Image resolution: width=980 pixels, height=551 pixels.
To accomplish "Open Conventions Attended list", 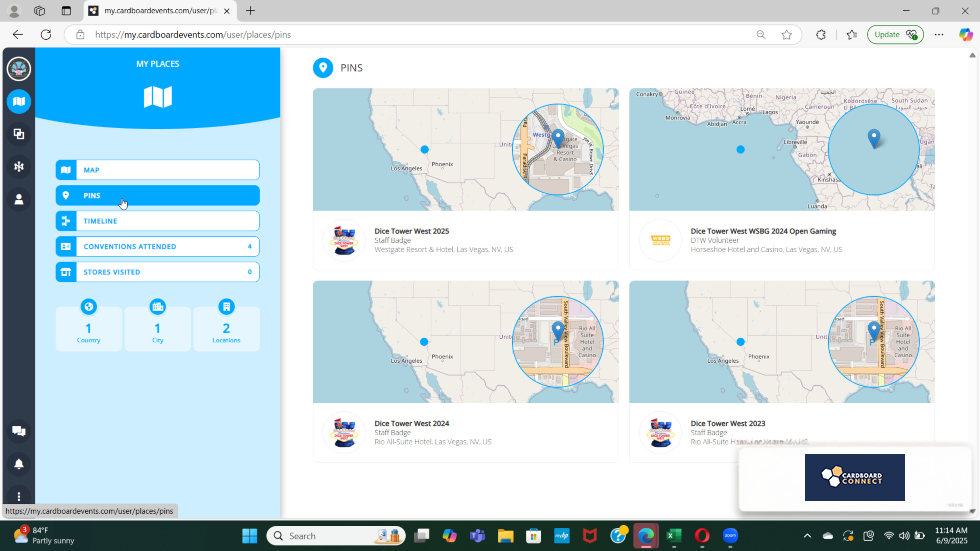I will [x=157, y=246].
